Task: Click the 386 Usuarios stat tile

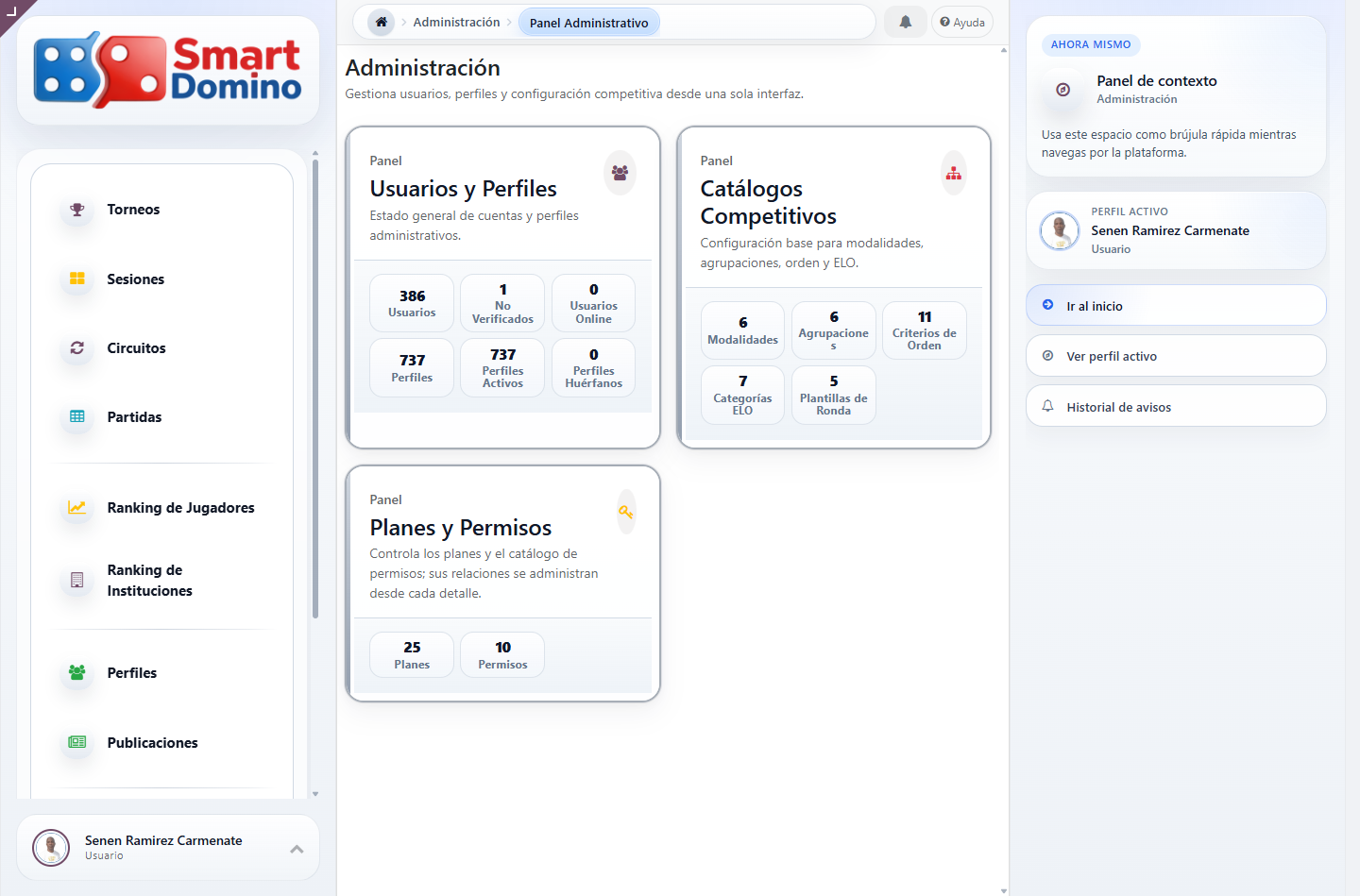Action: pyautogui.click(x=412, y=303)
